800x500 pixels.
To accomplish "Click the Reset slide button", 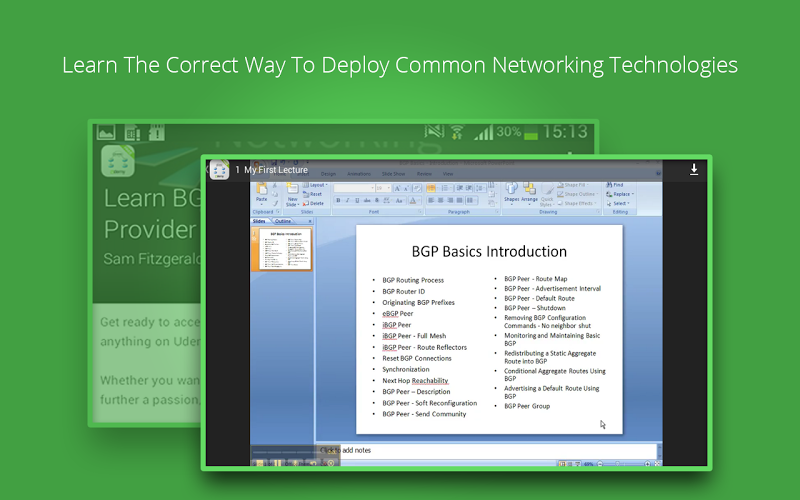I will pos(313,194).
